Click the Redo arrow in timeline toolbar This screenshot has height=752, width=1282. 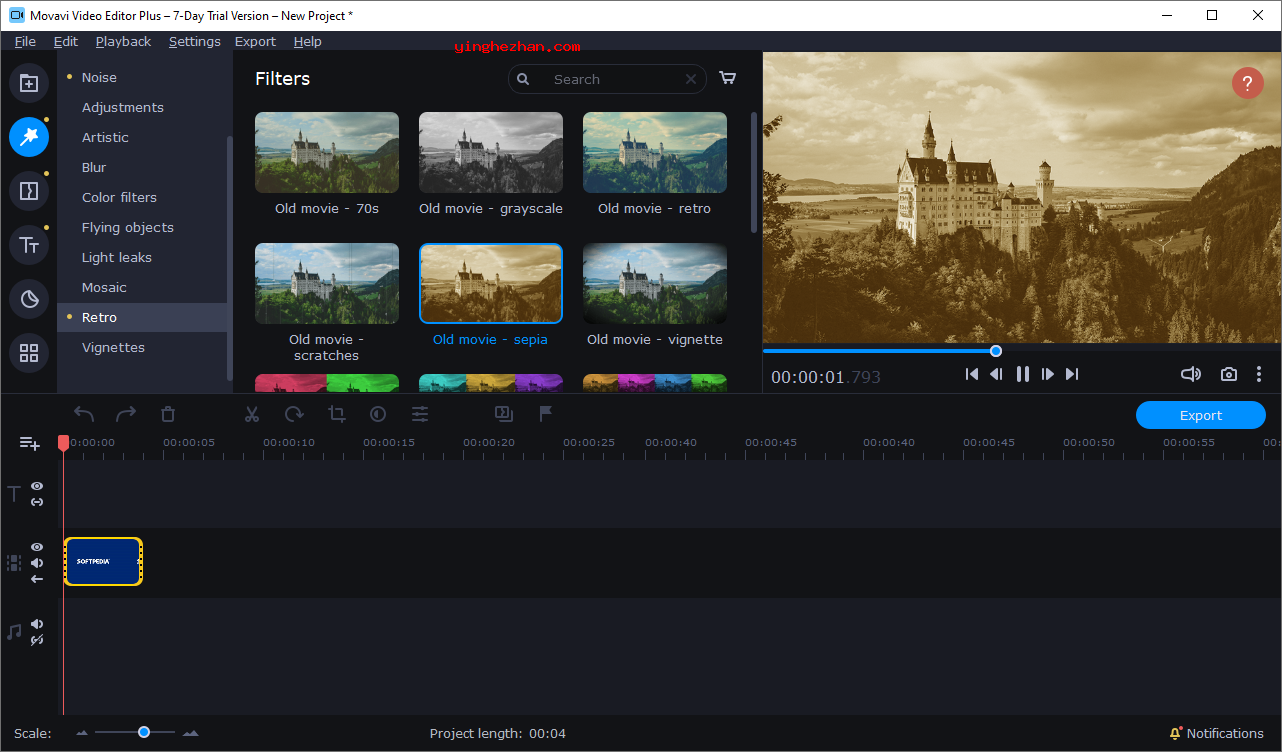tap(126, 414)
